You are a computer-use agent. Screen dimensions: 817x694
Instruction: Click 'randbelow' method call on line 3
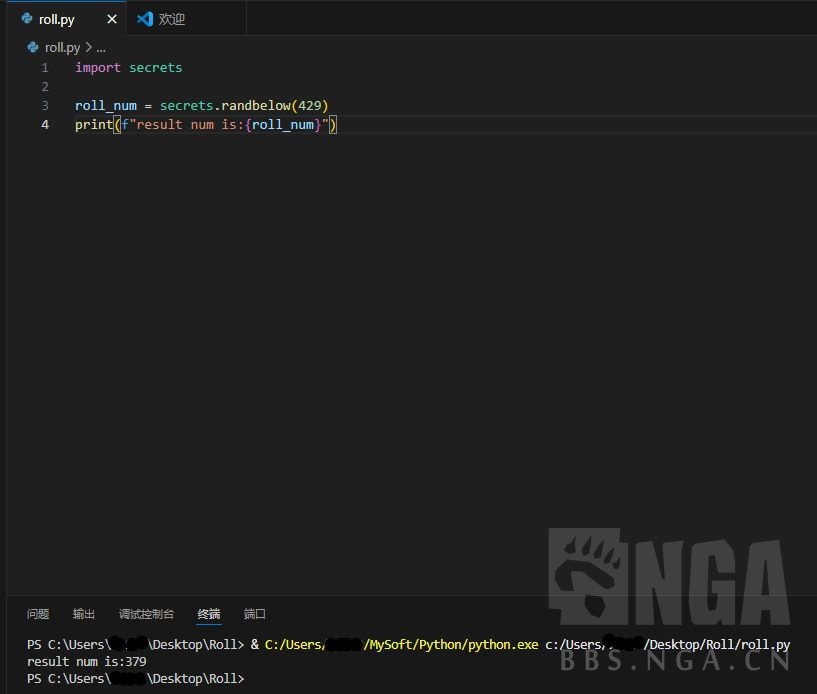pyautogui.click(x=256, y=106)
